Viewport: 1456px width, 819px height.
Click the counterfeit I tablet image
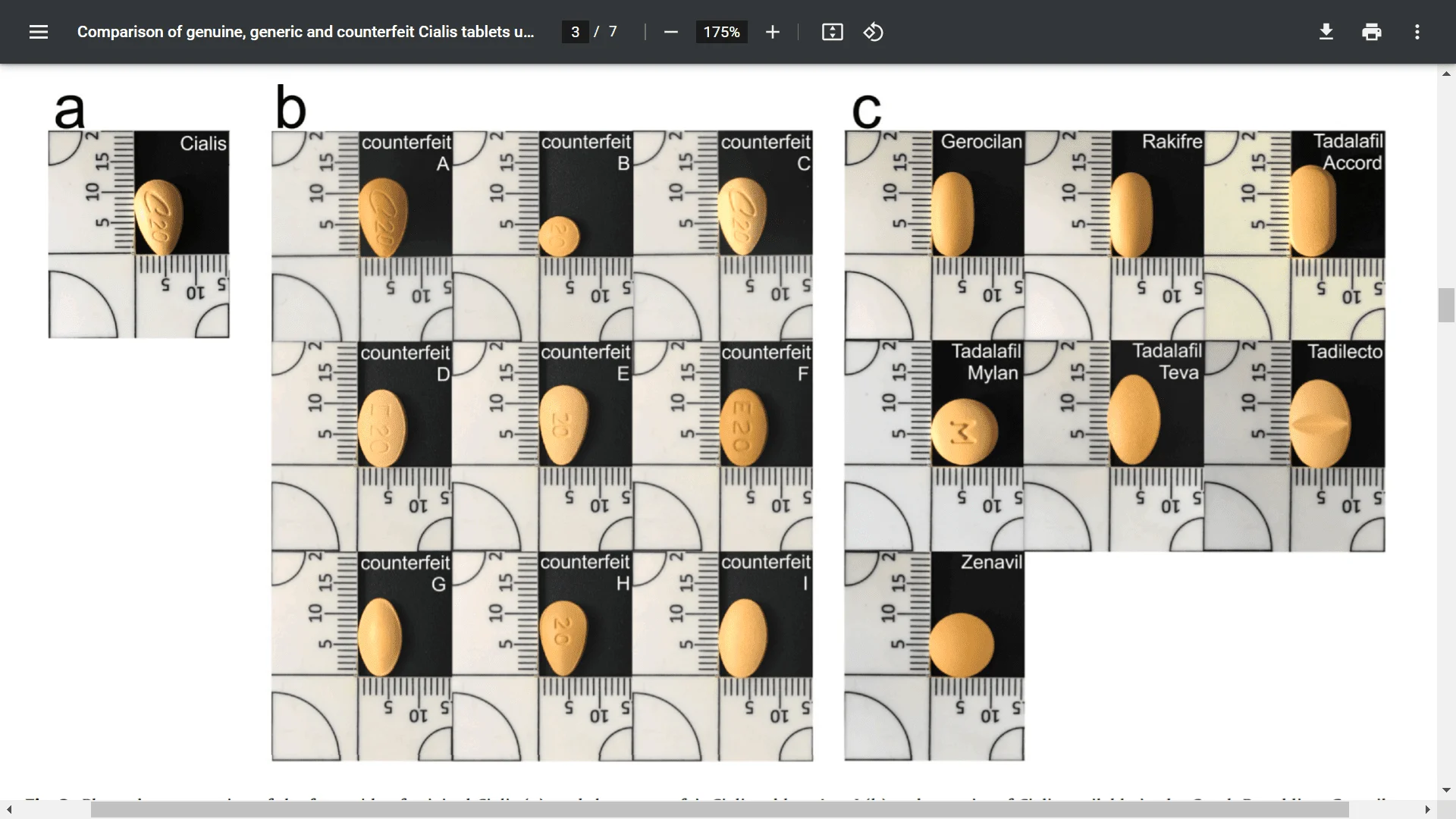click(x=742, y=638)
